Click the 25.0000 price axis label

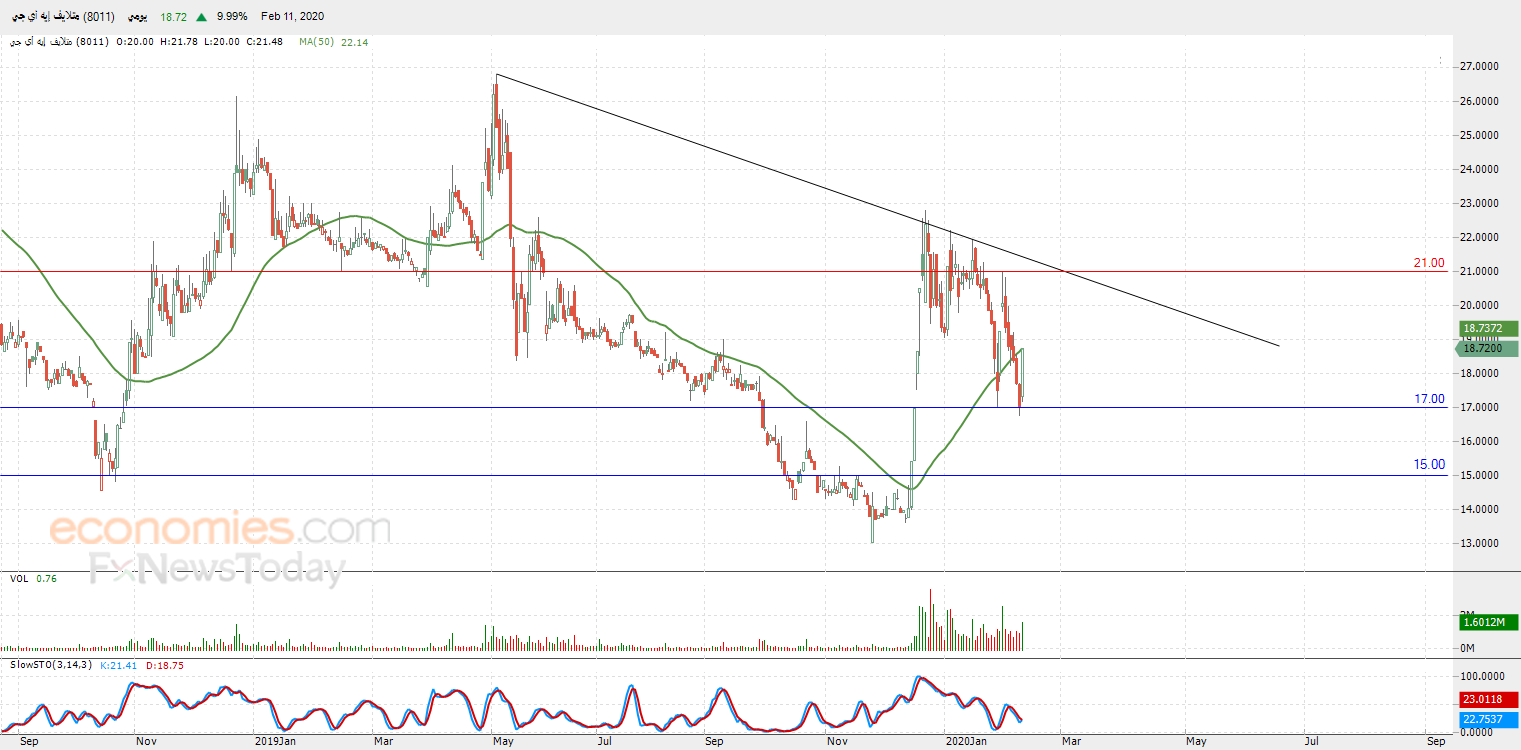coord(1480,135)
